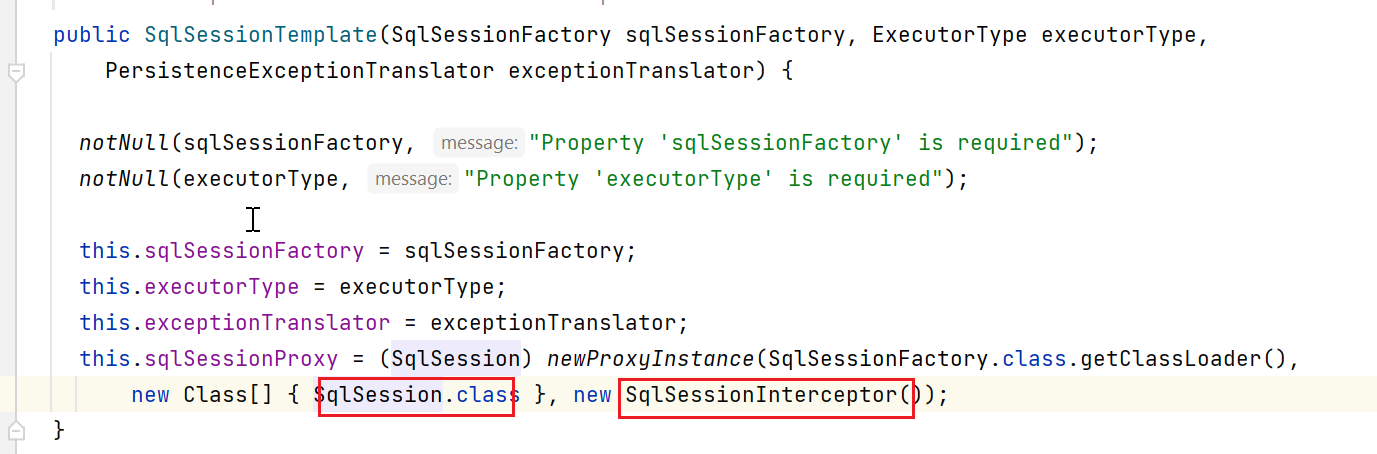Screen dimensions: 1377x454
Task: Click the string 'sqlSessionFactory' is required
Action: coord(802,143)
